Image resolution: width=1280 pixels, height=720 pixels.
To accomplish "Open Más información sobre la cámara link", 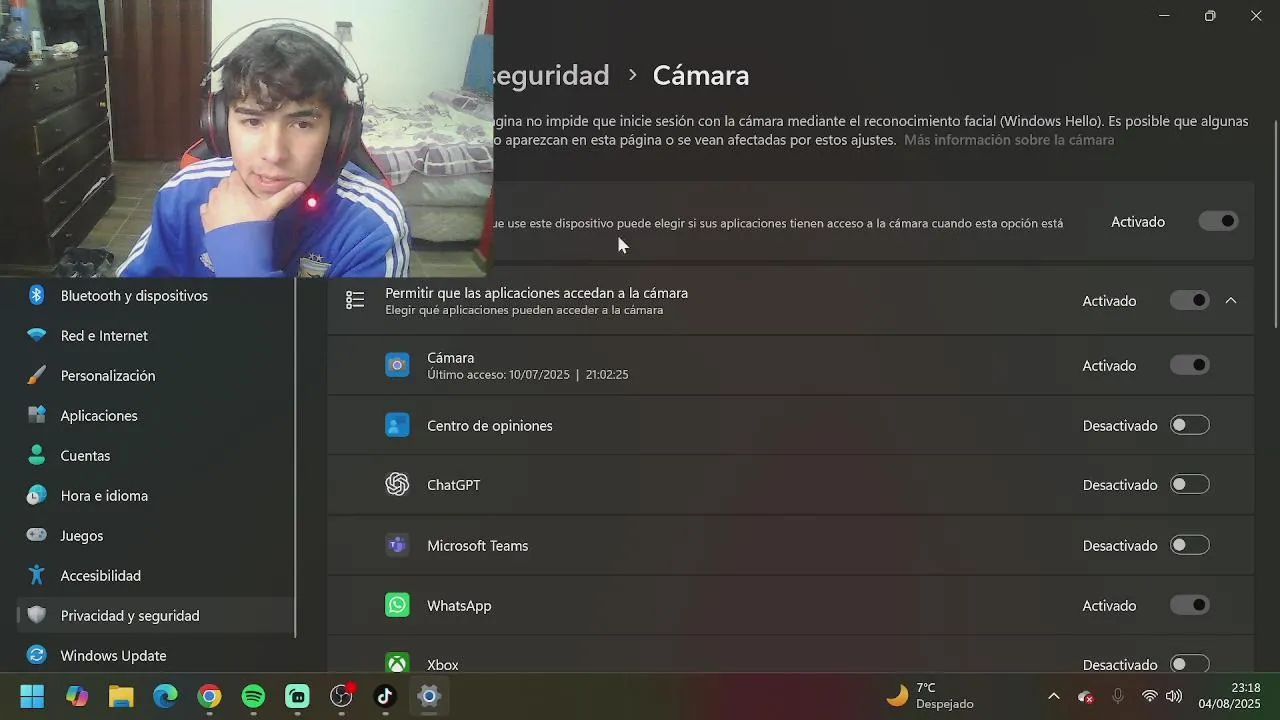I will pyautogui.click(x=1009, y=140).
